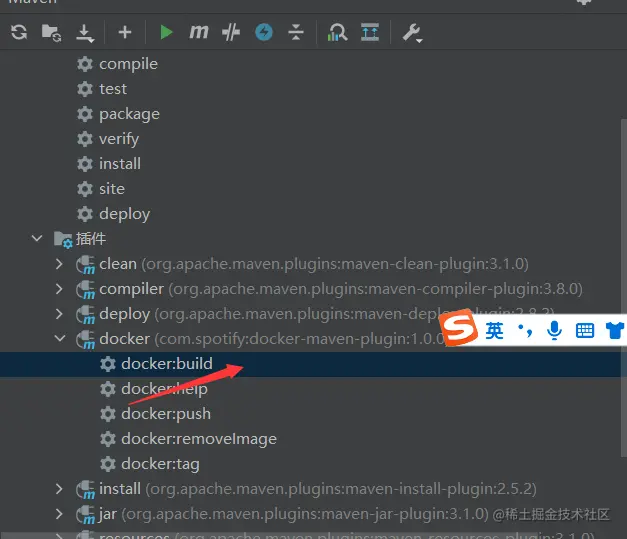Select the docker:build goal

tap(167, 364)
